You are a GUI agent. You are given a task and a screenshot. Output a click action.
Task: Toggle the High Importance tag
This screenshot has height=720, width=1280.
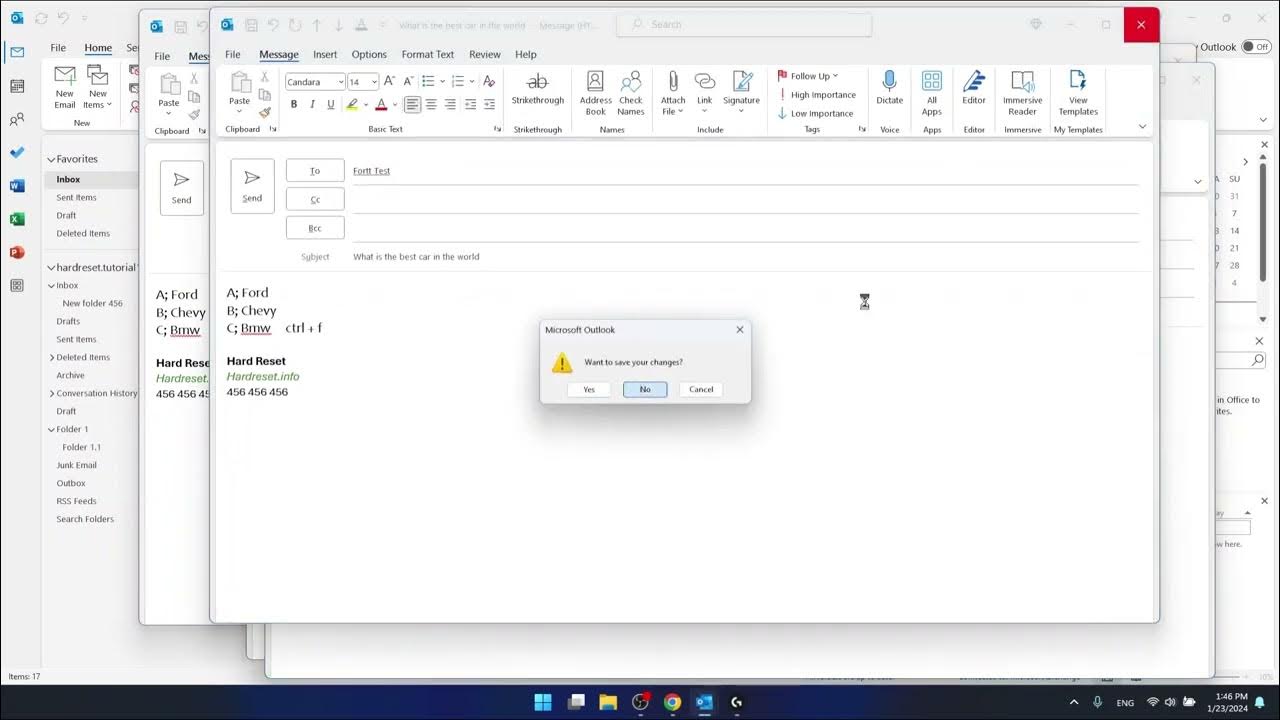tap(816, 95)
